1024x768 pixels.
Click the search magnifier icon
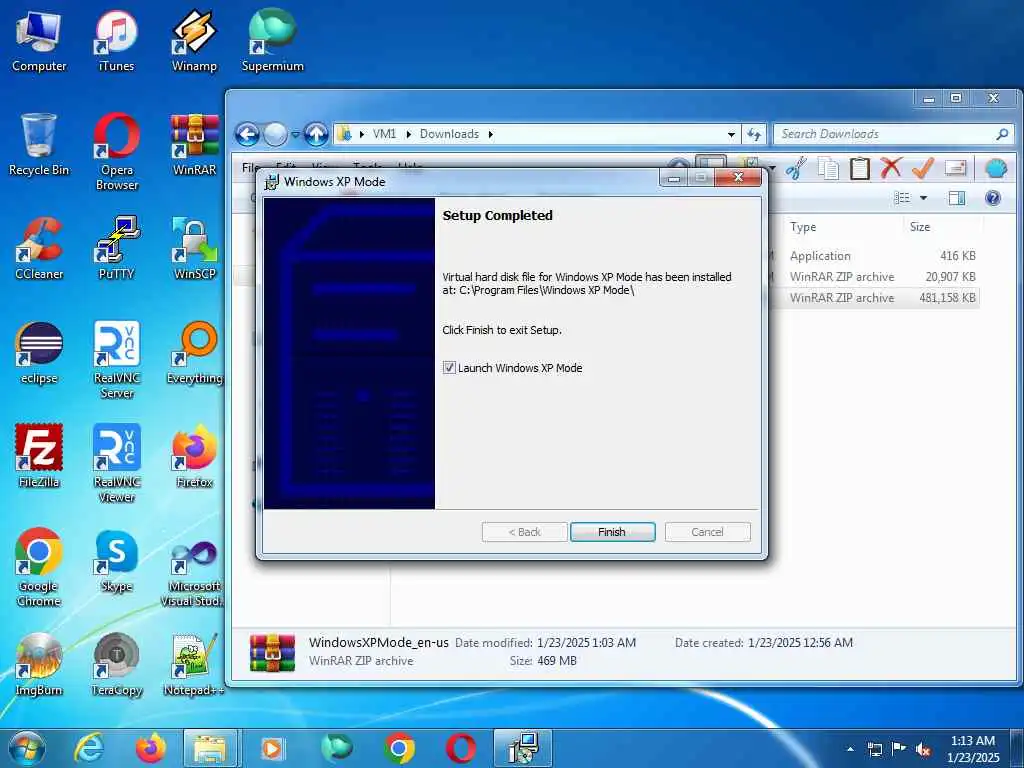coord(1002,134)
